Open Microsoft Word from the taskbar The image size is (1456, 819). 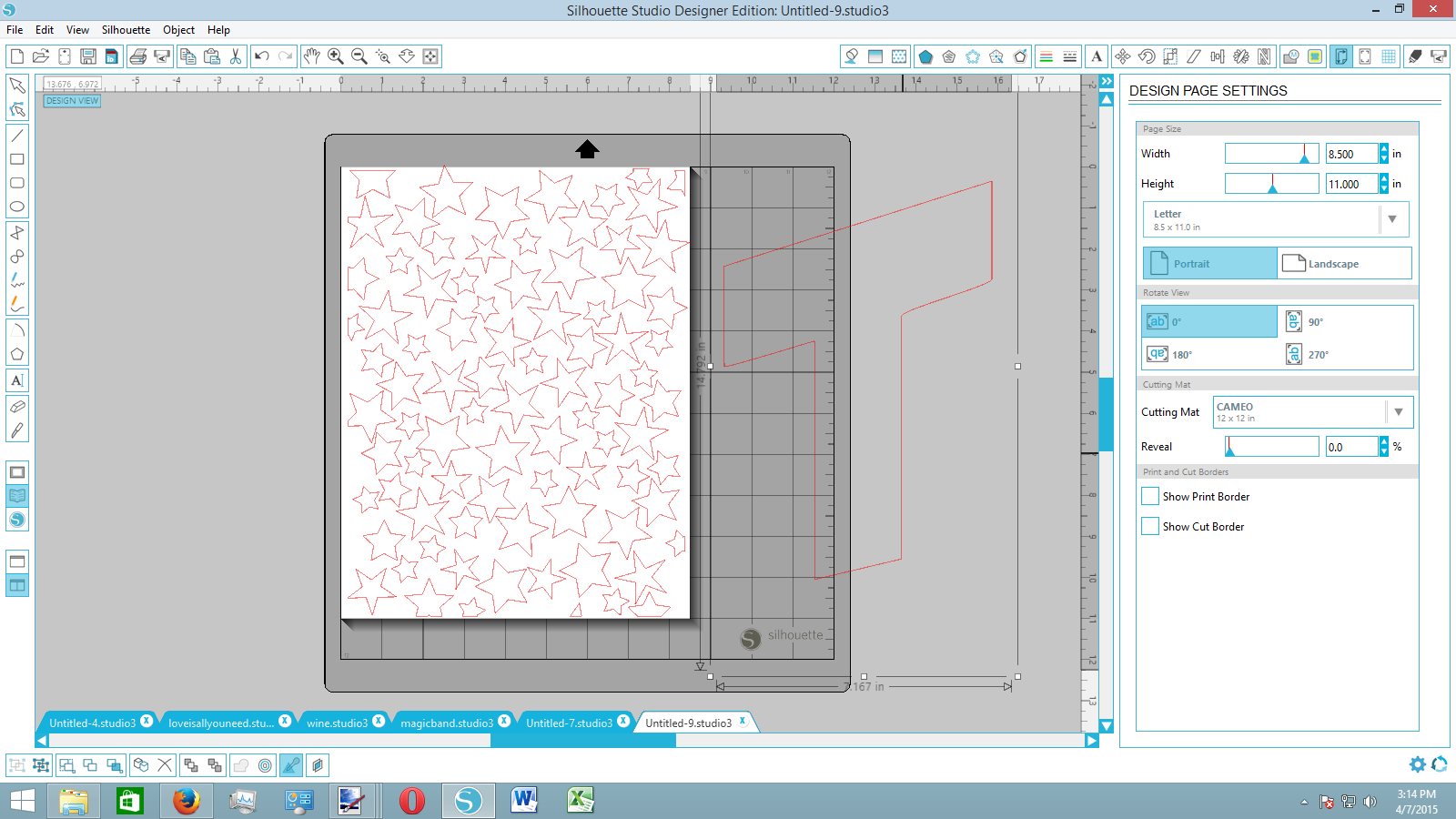[524, 801]
